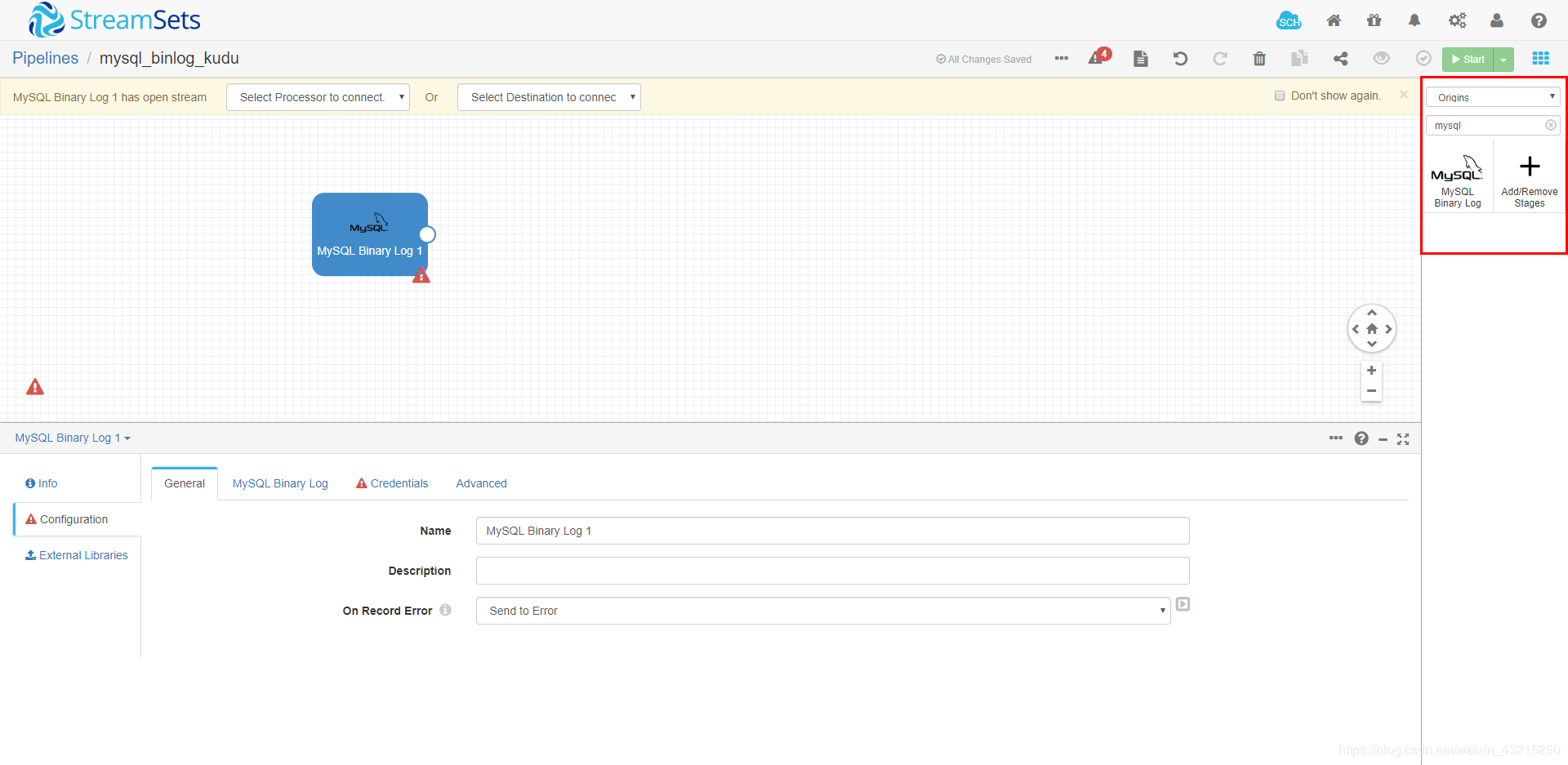Switch to the Credentials tab

tap(399, 483)
